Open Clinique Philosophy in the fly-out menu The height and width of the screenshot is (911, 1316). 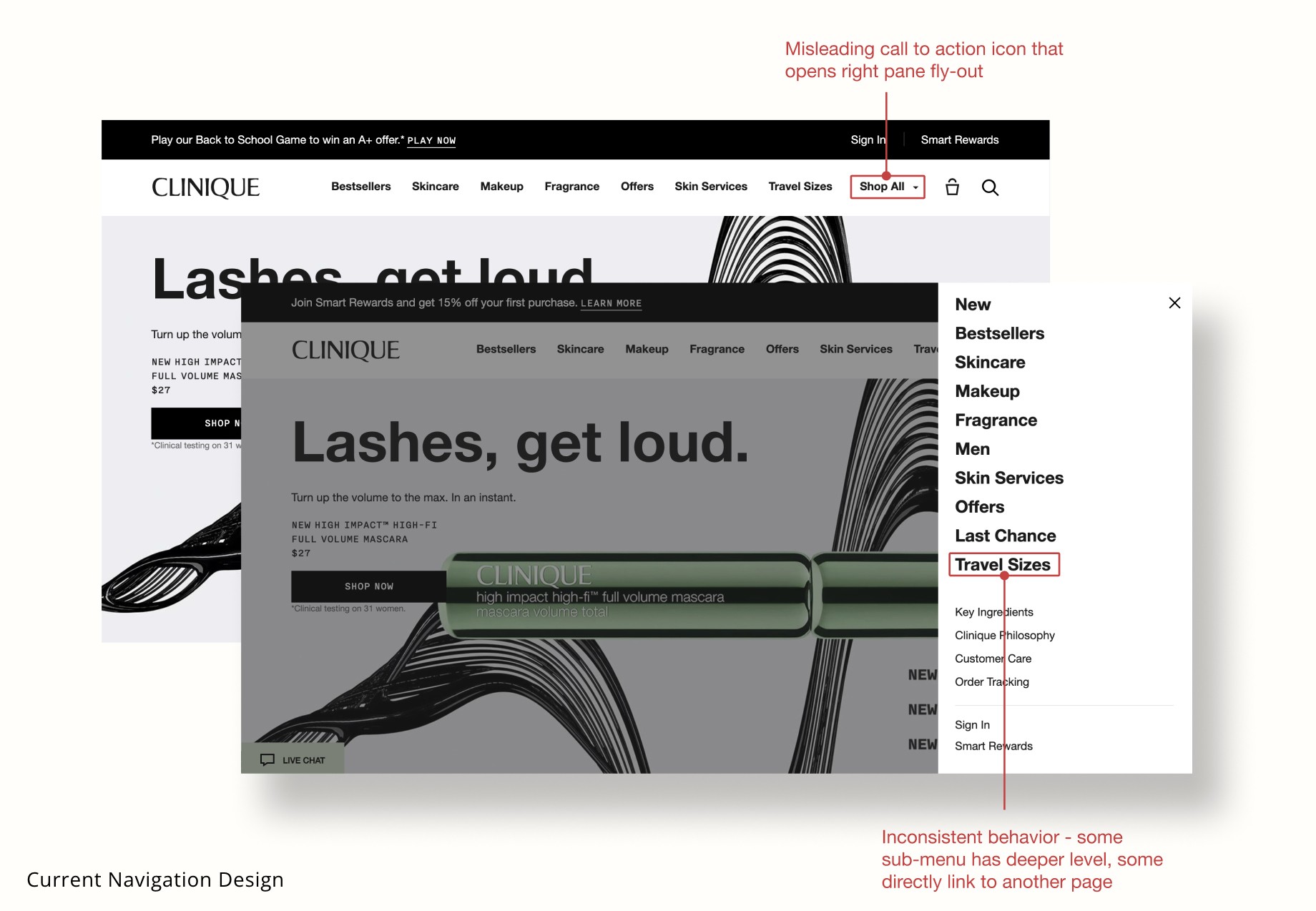pyautogui.click(x=1005, y=636)
